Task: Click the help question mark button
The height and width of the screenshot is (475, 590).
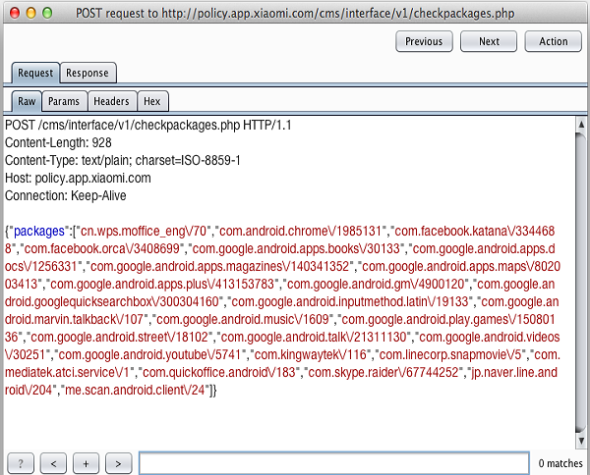Action: click(x=21, y=463)
